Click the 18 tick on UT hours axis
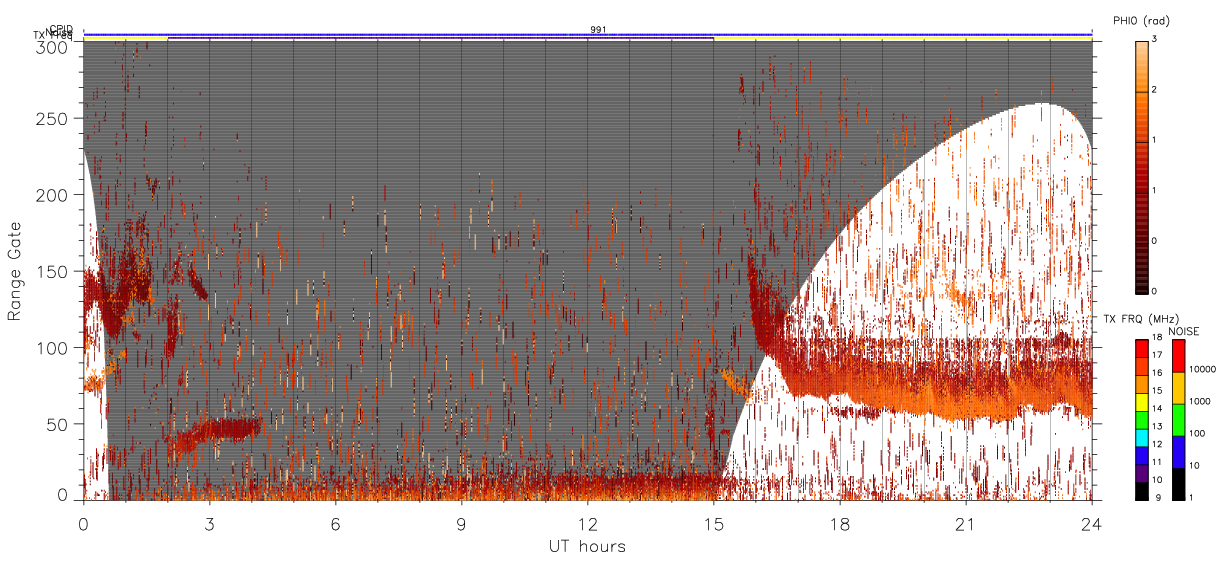 pos(840,524)
